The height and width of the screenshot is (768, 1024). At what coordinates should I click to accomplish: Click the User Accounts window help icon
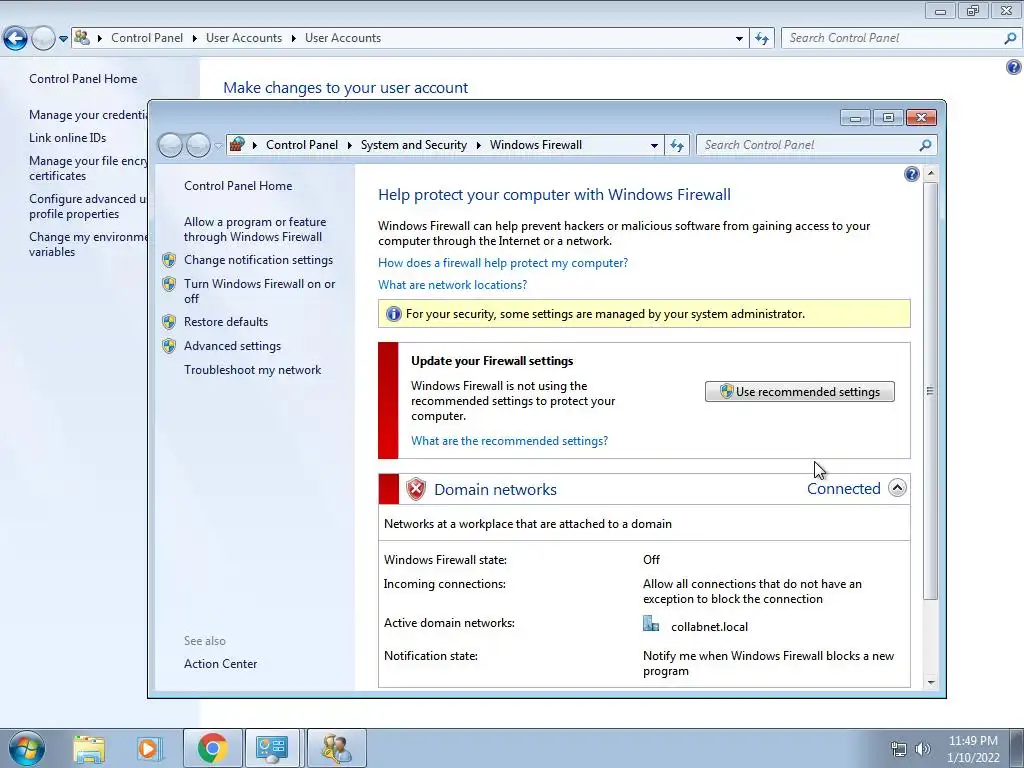pyautogui.click(x=1014, y=67)
